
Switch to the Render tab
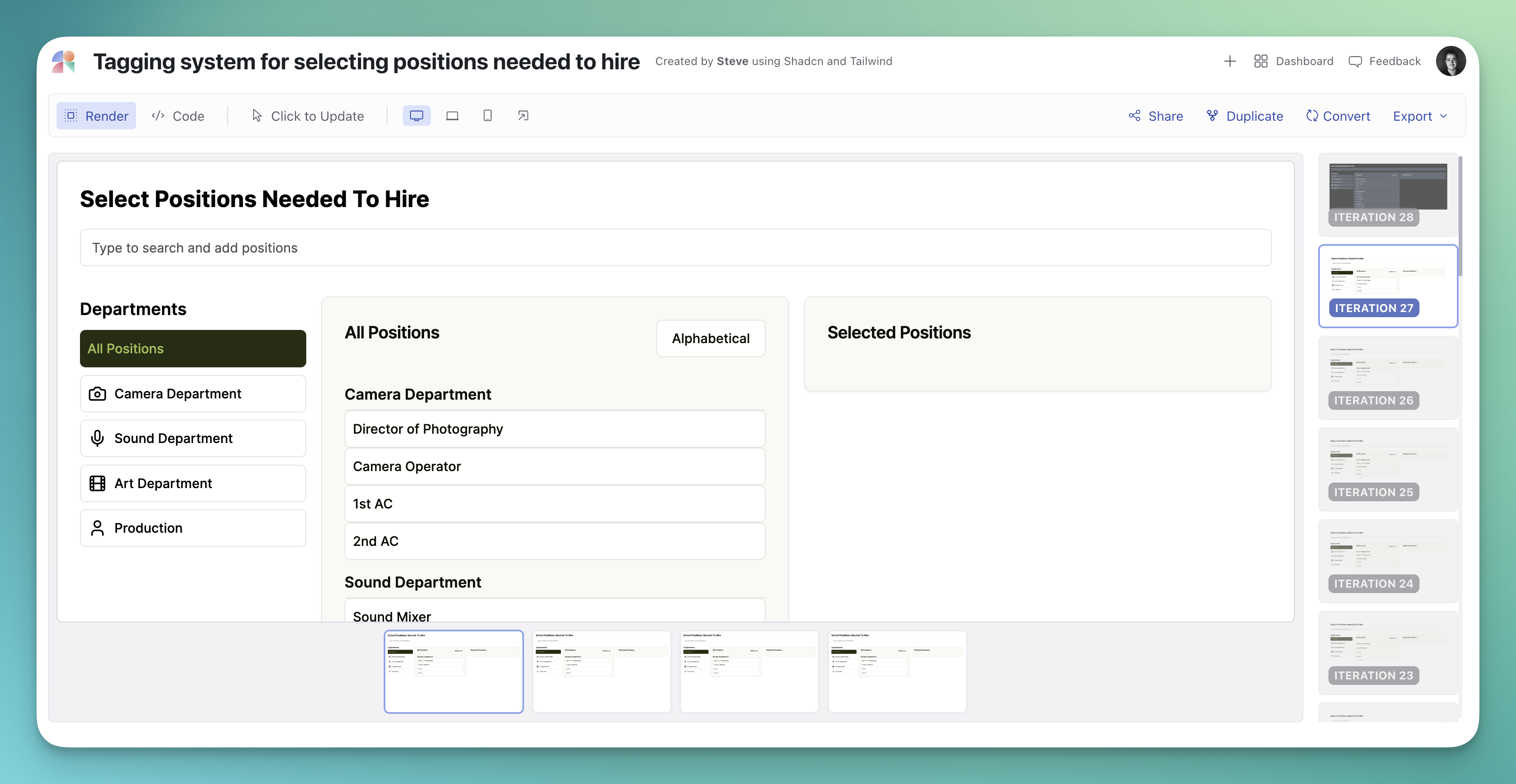[x=97, y=116]
